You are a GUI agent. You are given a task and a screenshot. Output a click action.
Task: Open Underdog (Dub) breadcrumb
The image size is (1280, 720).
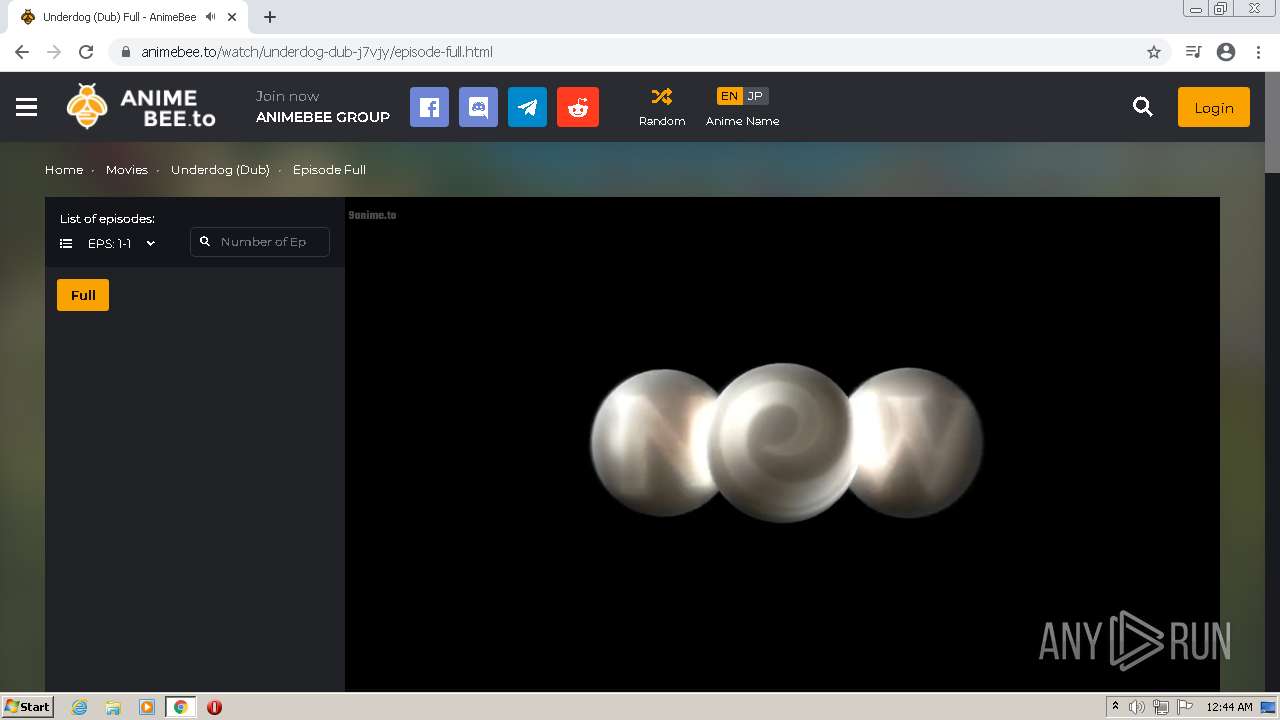tap(220, 170)
